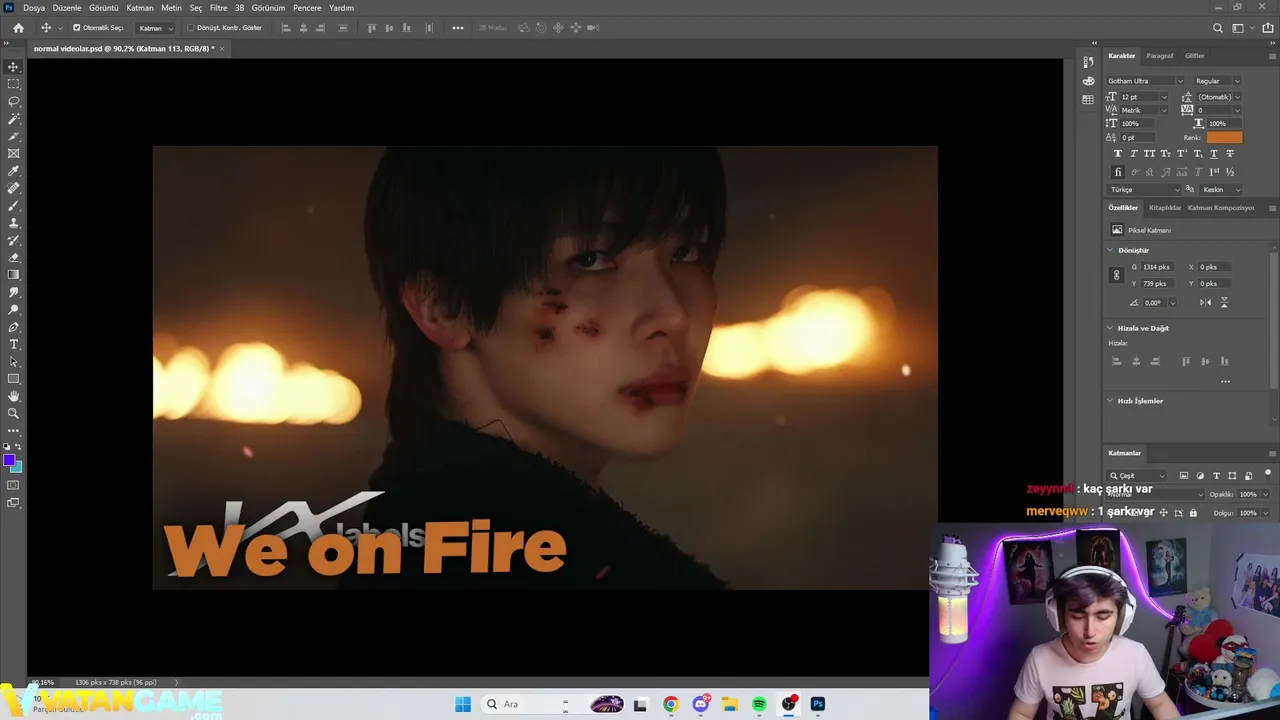Select the Horizontal Type tool

pos(13,344)
